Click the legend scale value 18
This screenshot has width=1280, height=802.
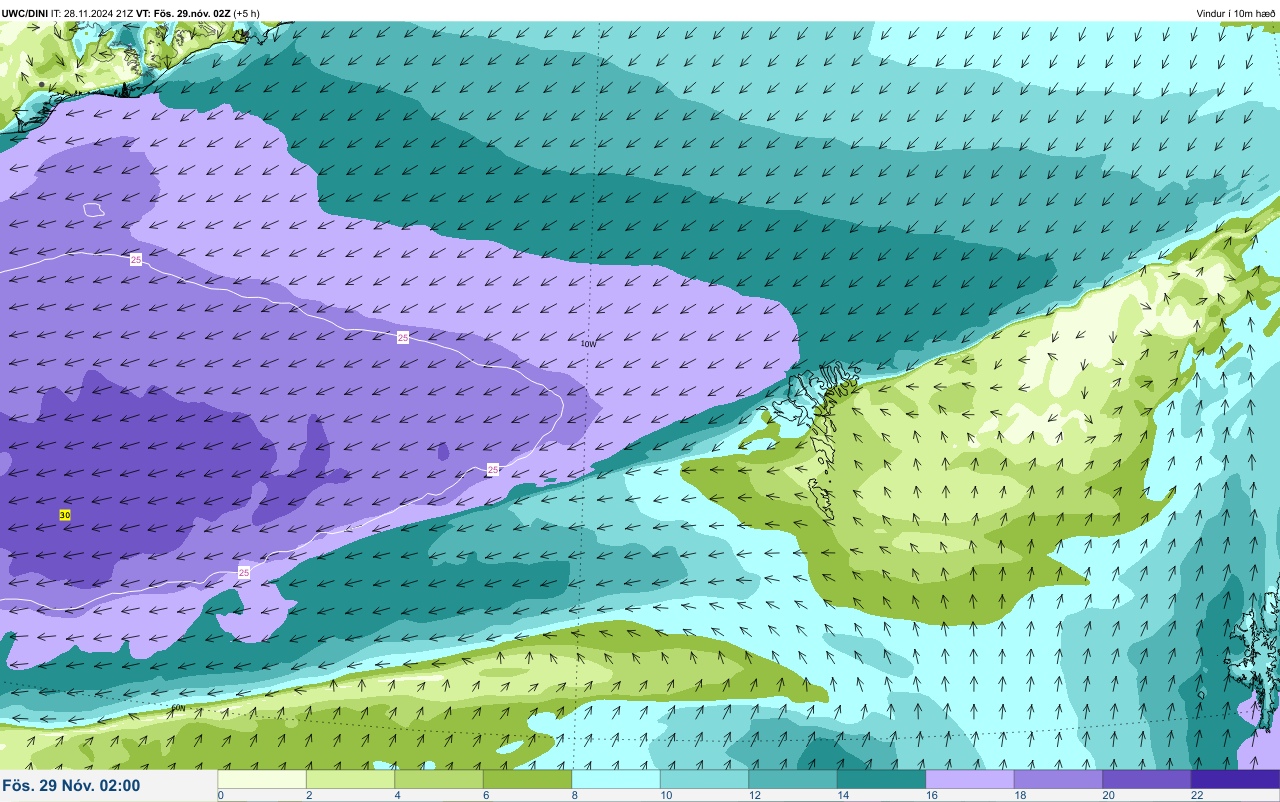click(x=1019, y=795)
